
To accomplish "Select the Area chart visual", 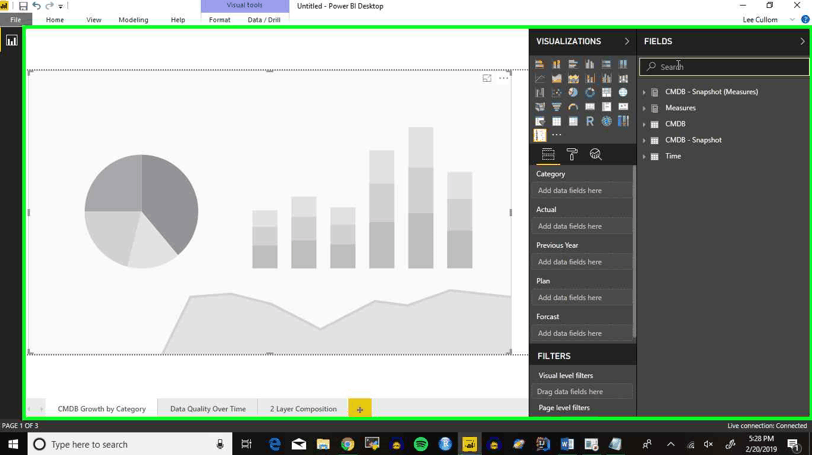I will point(556,79).
